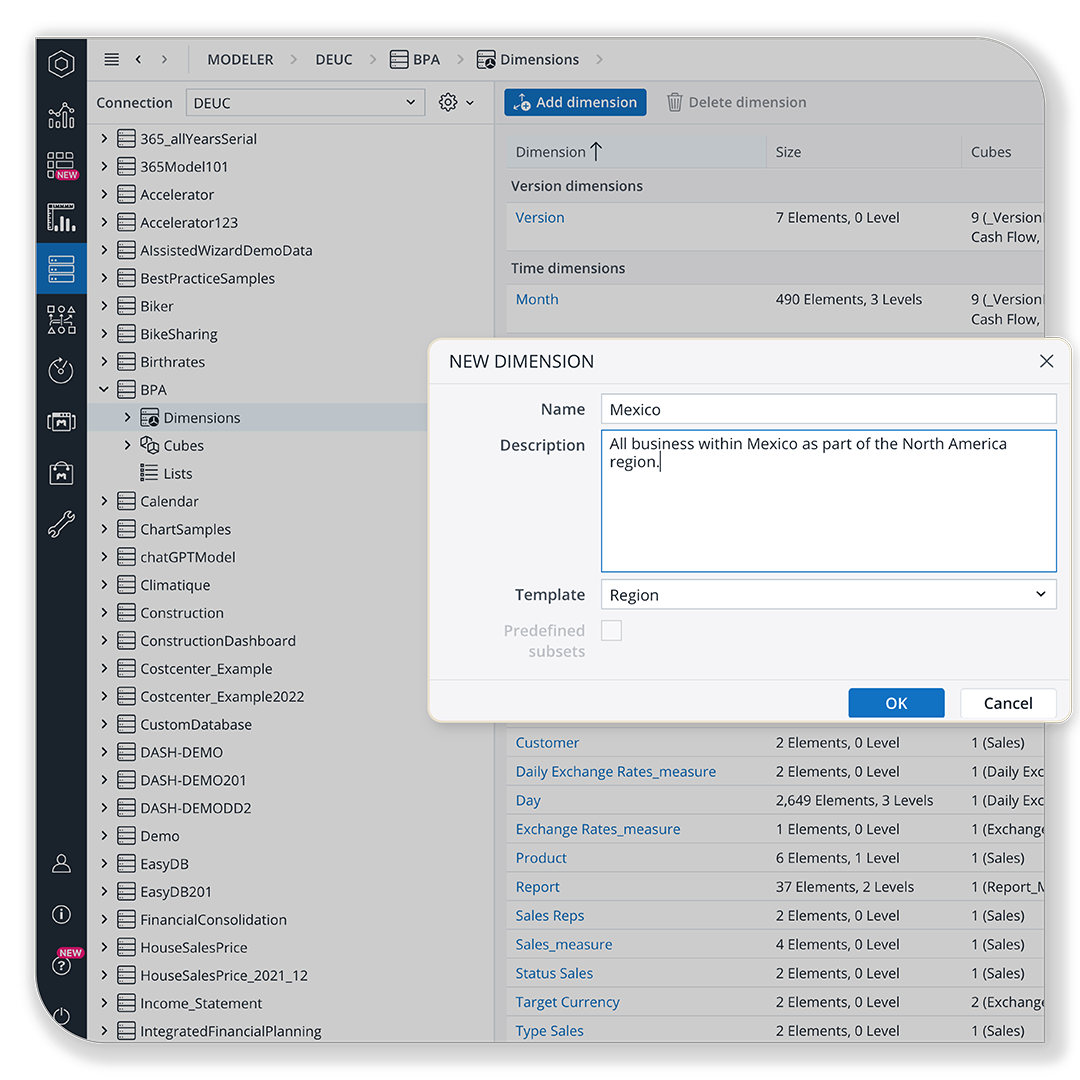Expand the Cubes node under BPA
The image size is (1080, 1080).
(127, 446)
